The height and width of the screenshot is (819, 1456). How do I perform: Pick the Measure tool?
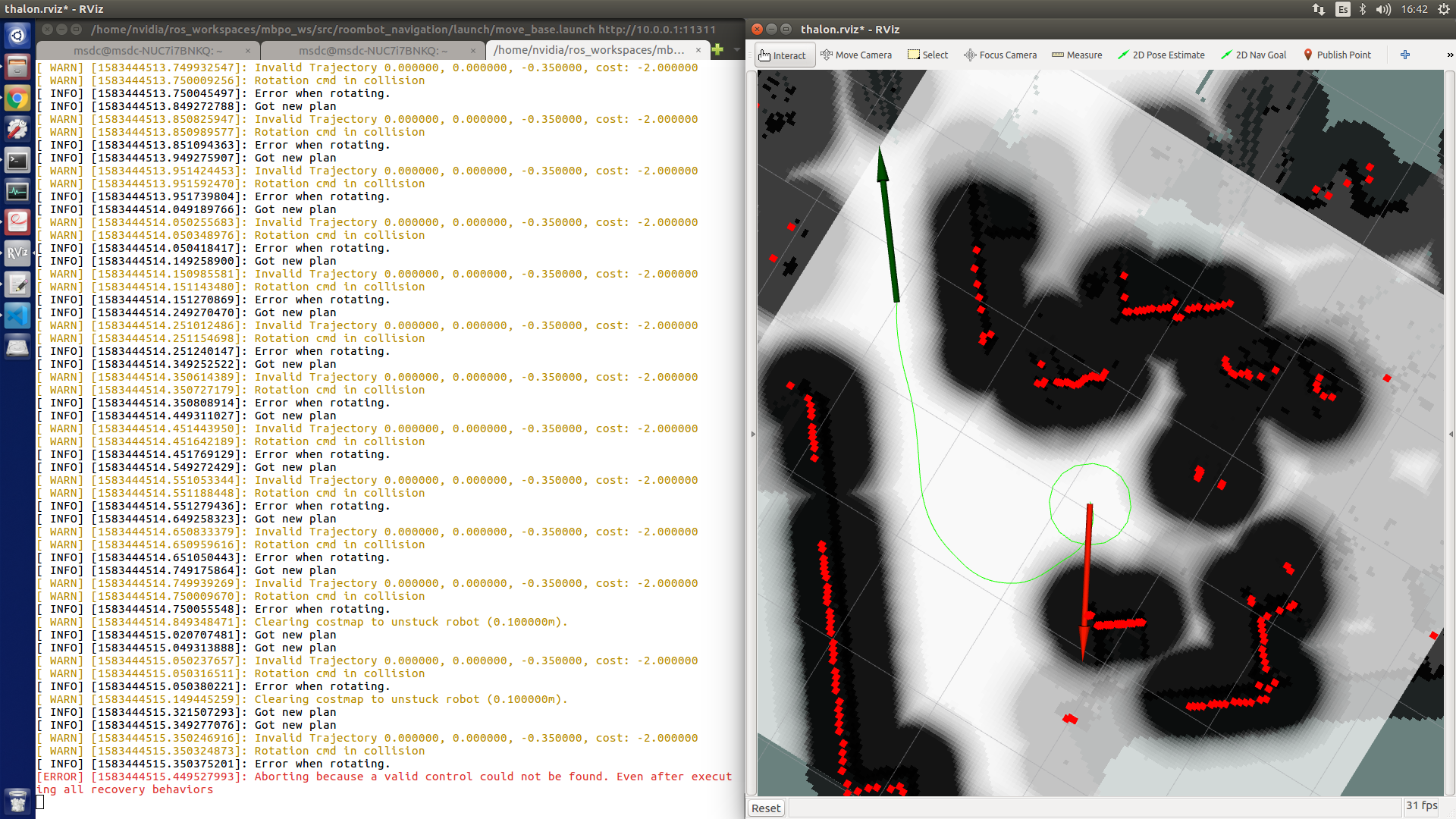(1077, 55)
